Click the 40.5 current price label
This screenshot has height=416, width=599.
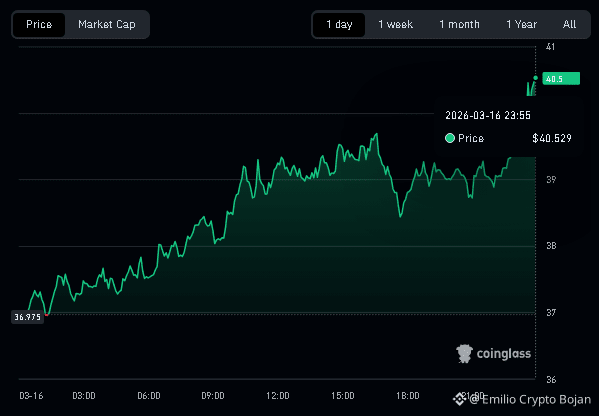561,79
